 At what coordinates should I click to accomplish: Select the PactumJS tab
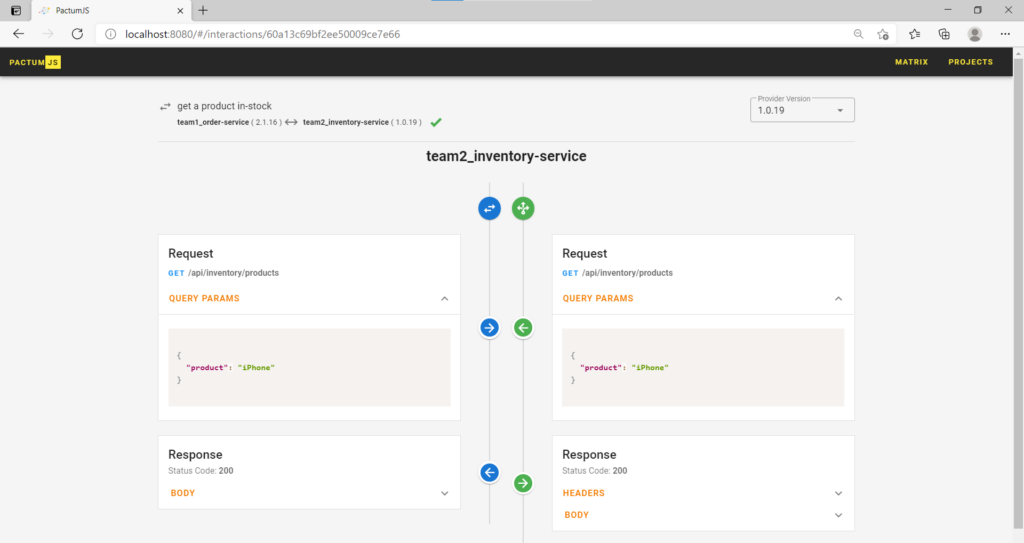[111, 10]
